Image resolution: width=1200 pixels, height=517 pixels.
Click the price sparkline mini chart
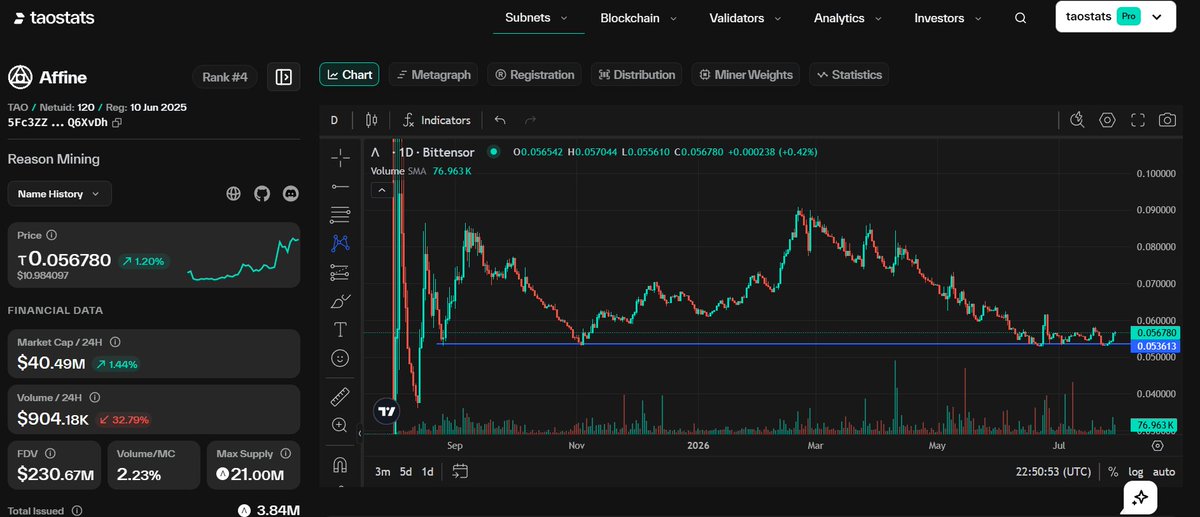pyautogui.click(x=243, y=260)
